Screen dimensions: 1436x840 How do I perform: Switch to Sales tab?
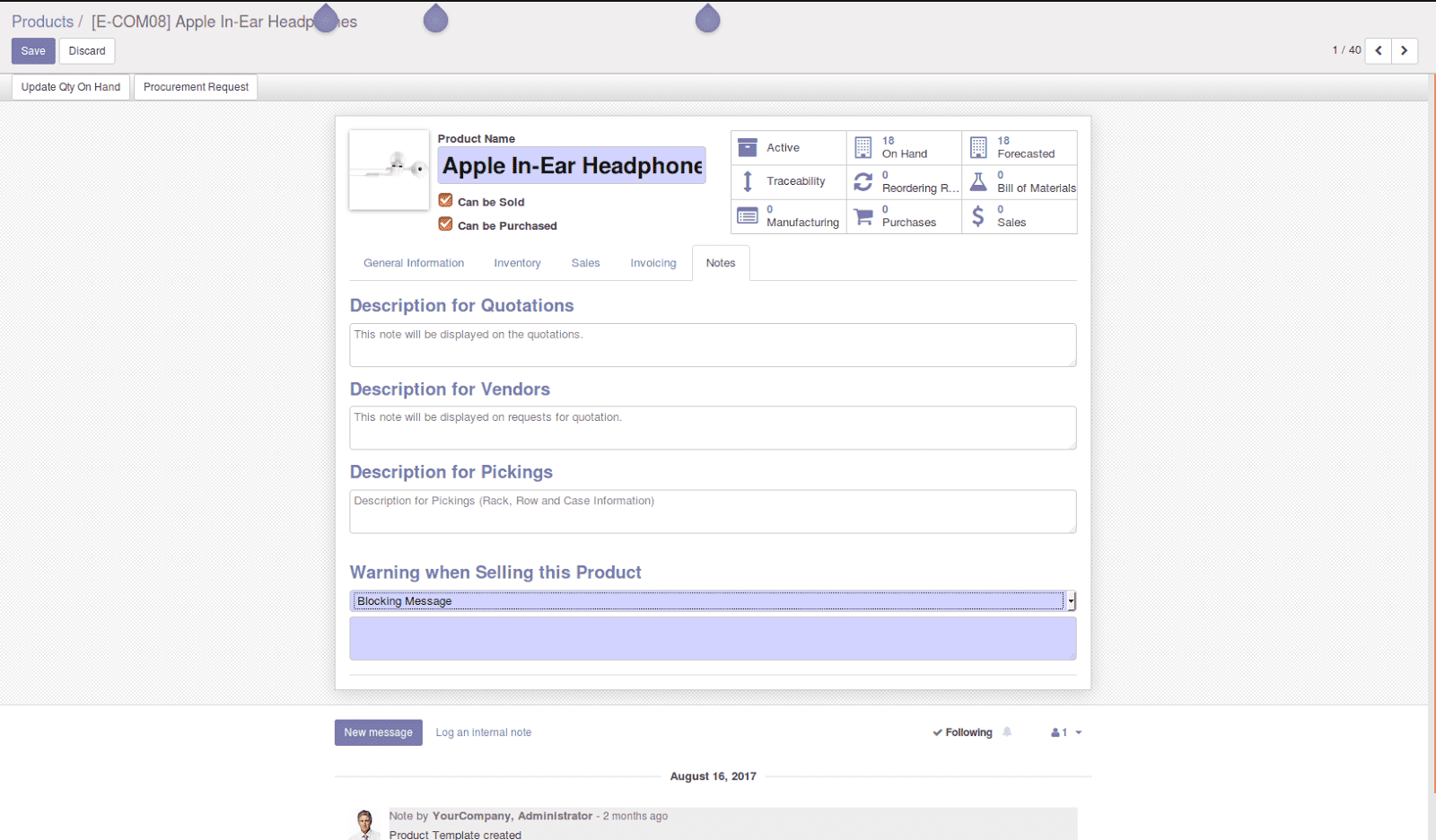(585, 263)
